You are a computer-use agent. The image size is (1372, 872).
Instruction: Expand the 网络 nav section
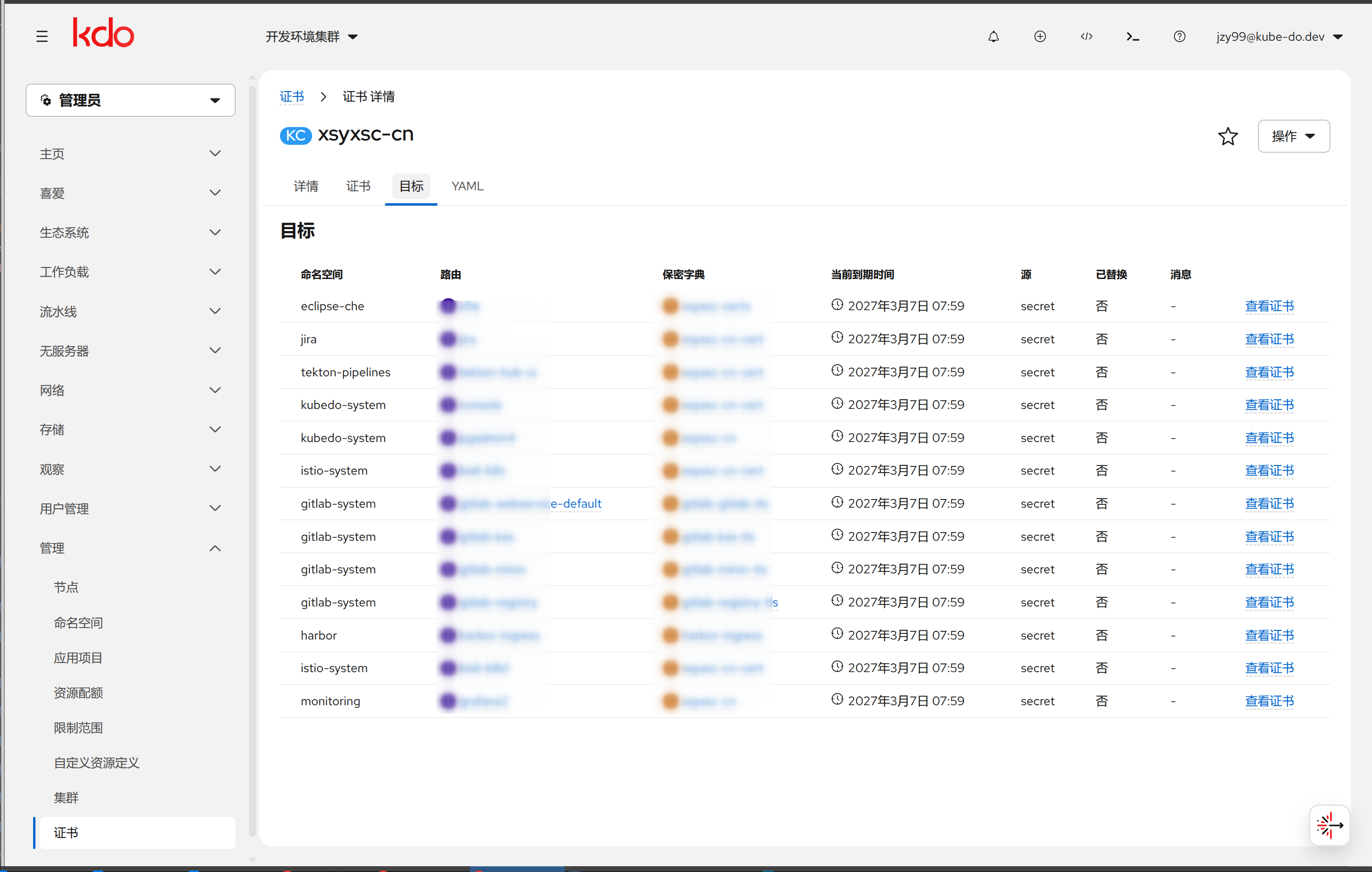pyautogui.click(x=130, y=390)
